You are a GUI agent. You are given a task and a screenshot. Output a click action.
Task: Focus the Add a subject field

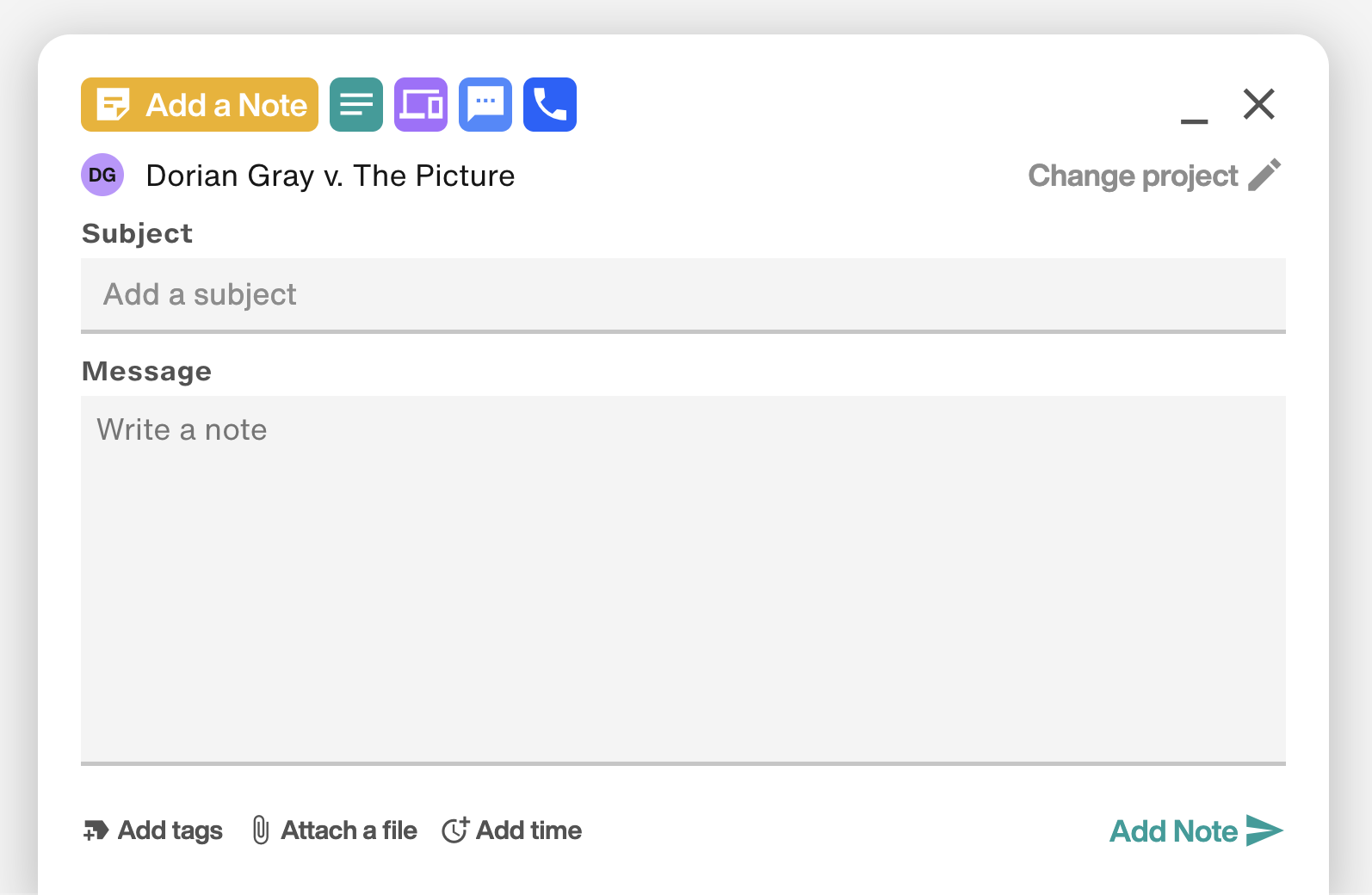pos(683,294)
